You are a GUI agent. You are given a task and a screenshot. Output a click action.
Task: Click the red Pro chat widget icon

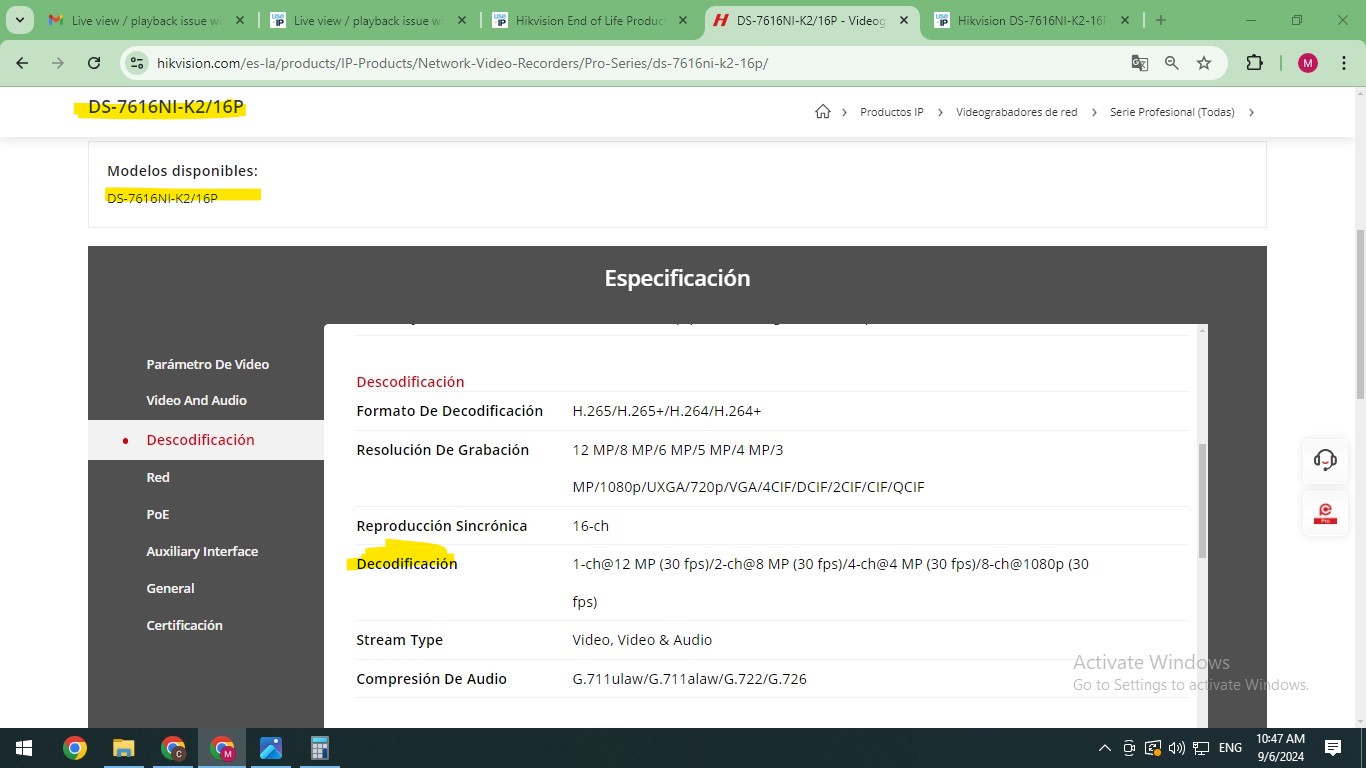coord(1325,514)
